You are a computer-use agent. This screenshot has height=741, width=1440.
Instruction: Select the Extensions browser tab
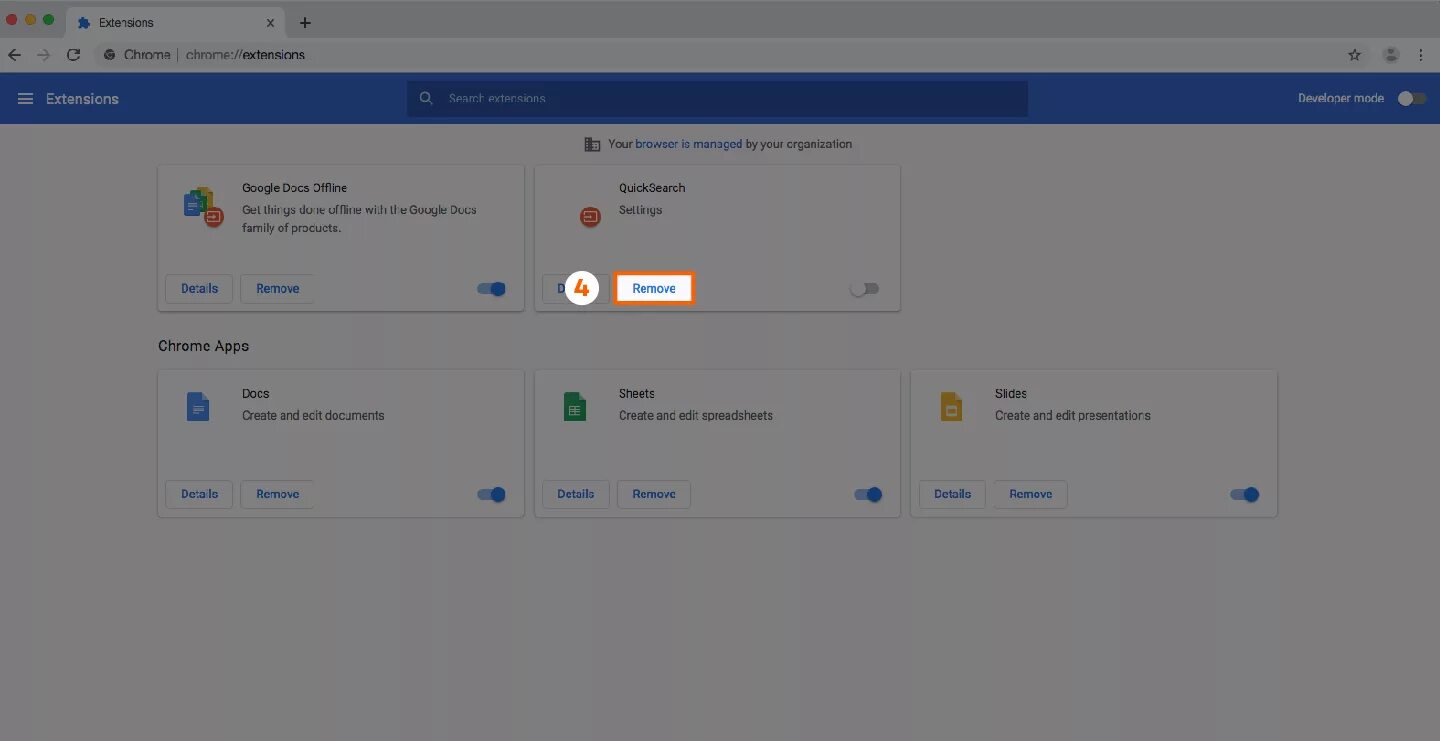(x=175, y=22)
